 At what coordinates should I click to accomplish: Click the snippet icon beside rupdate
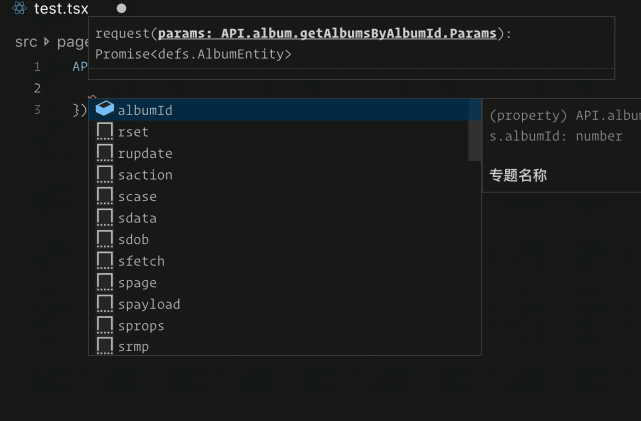click(104, 153)
